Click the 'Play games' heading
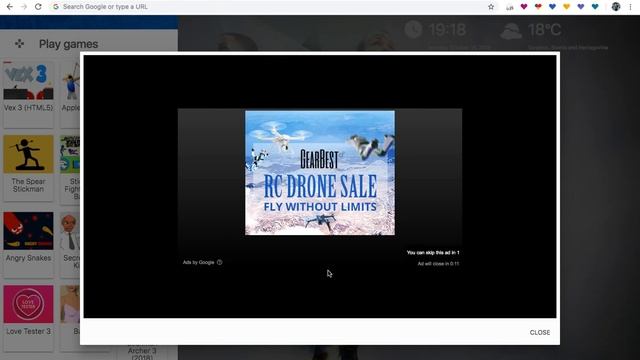The width and height of the screenshot is (640, 360). click(x=69, y=44)
